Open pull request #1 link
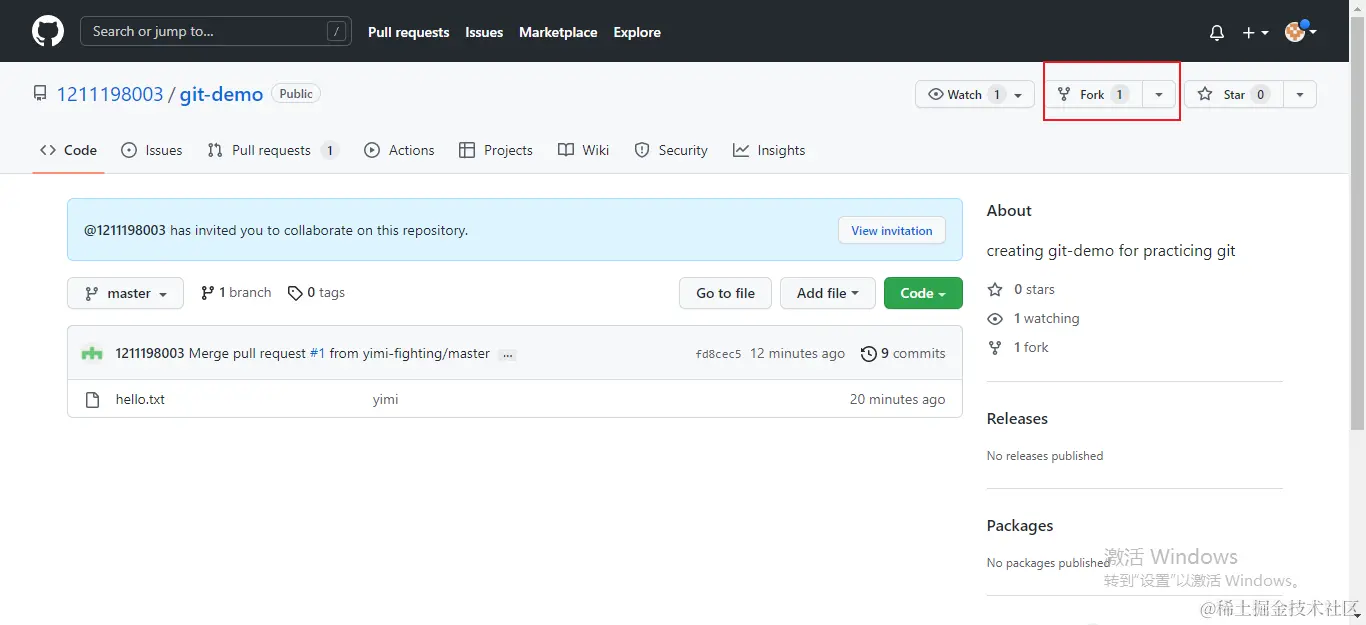 pos(317,353)
